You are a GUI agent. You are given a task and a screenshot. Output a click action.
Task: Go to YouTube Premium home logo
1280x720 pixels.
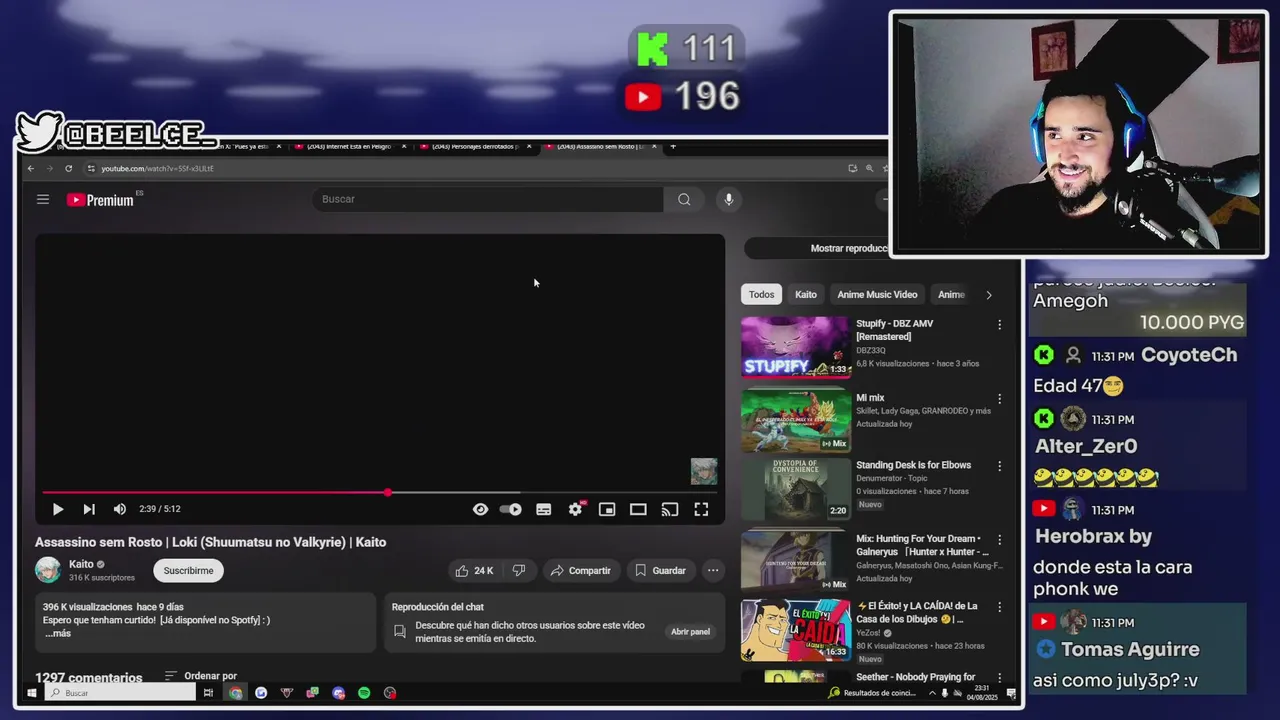[100, 200]
